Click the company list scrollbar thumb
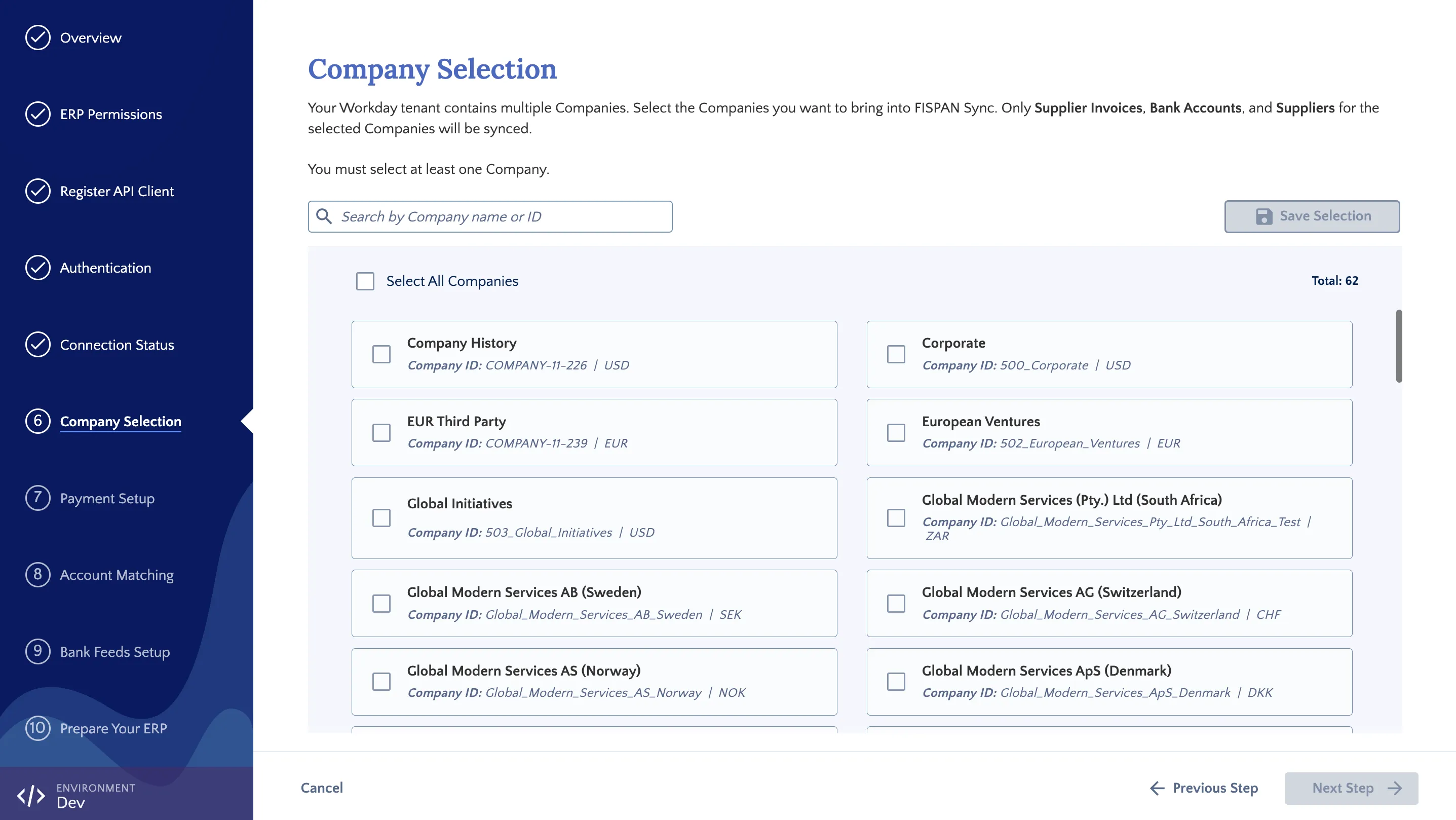 point(1399,346)
